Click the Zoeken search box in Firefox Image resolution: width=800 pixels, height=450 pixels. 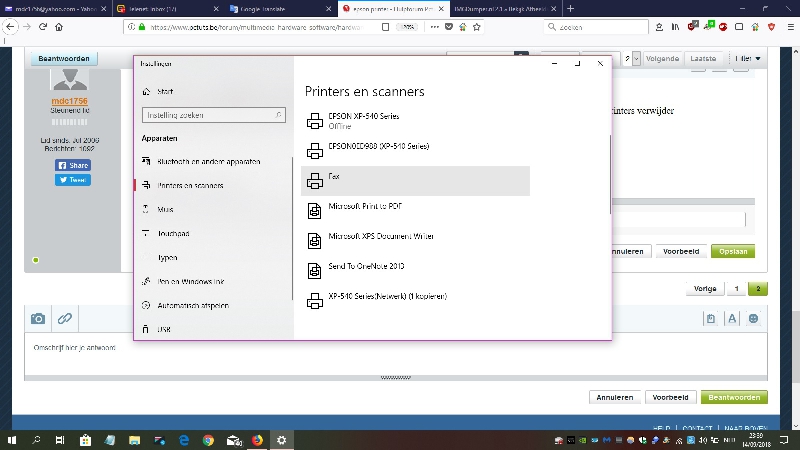tap(596, 27)
